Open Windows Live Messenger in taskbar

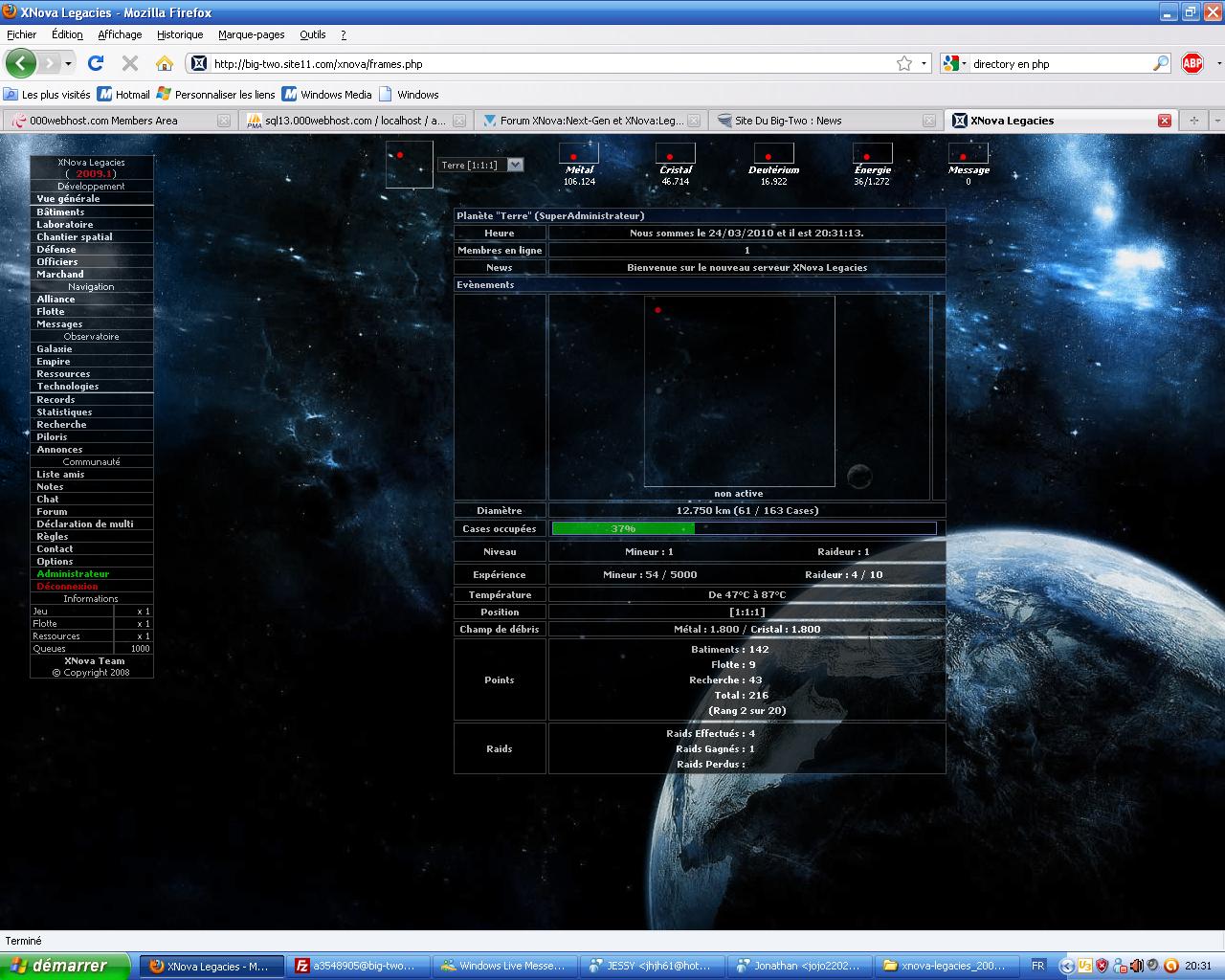click(505, 966)
